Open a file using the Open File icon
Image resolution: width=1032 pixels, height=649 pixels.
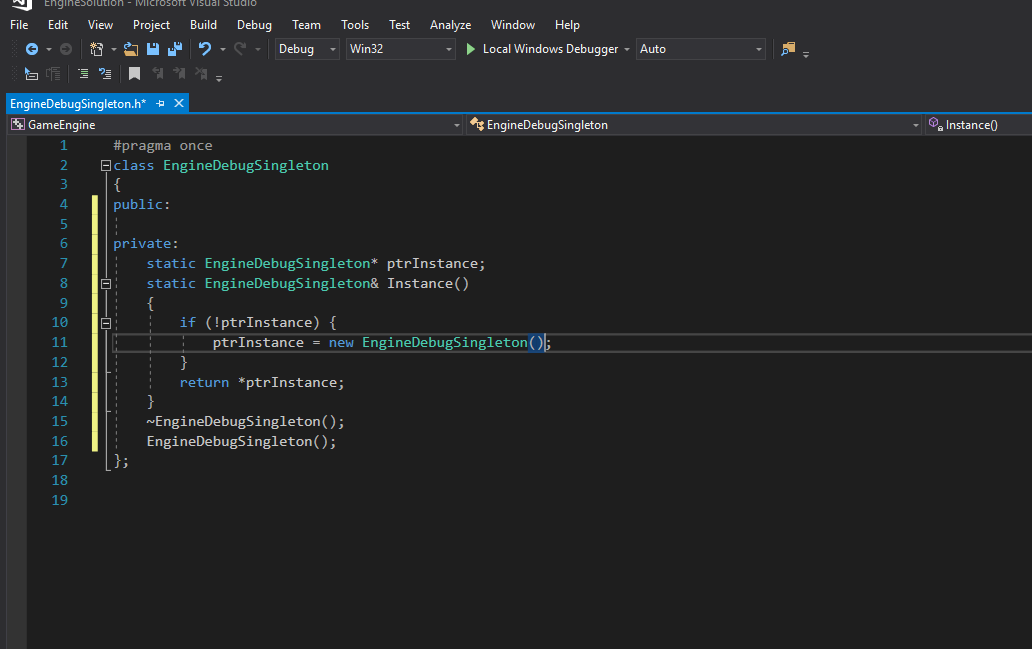pyautogui.click(x=130, y=48)
